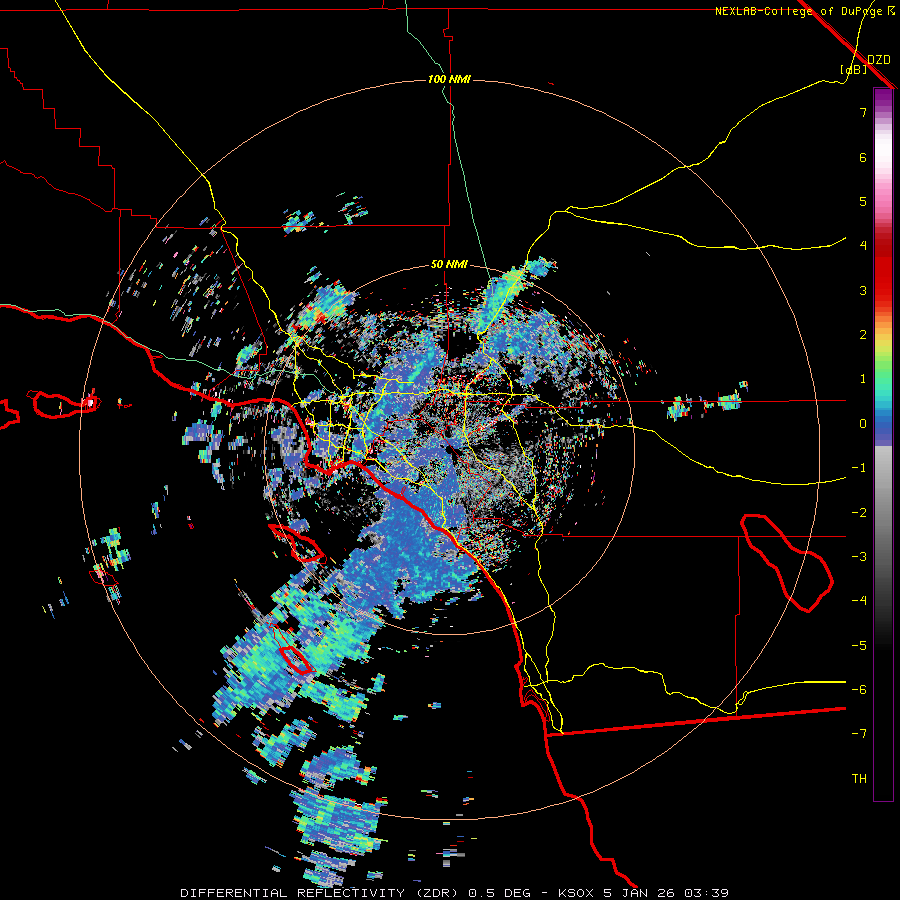
Task: Click the scale value -3
Action: click(x=859, y=557)
